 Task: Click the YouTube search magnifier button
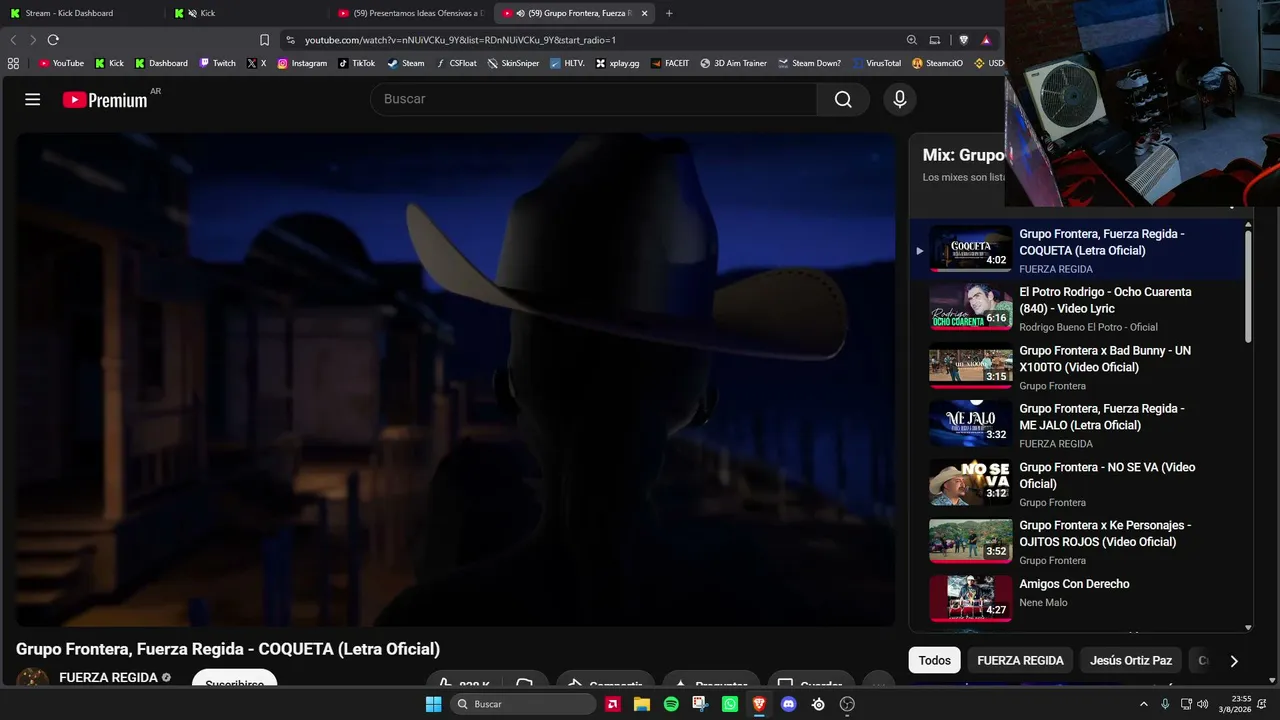coord(843,99)
